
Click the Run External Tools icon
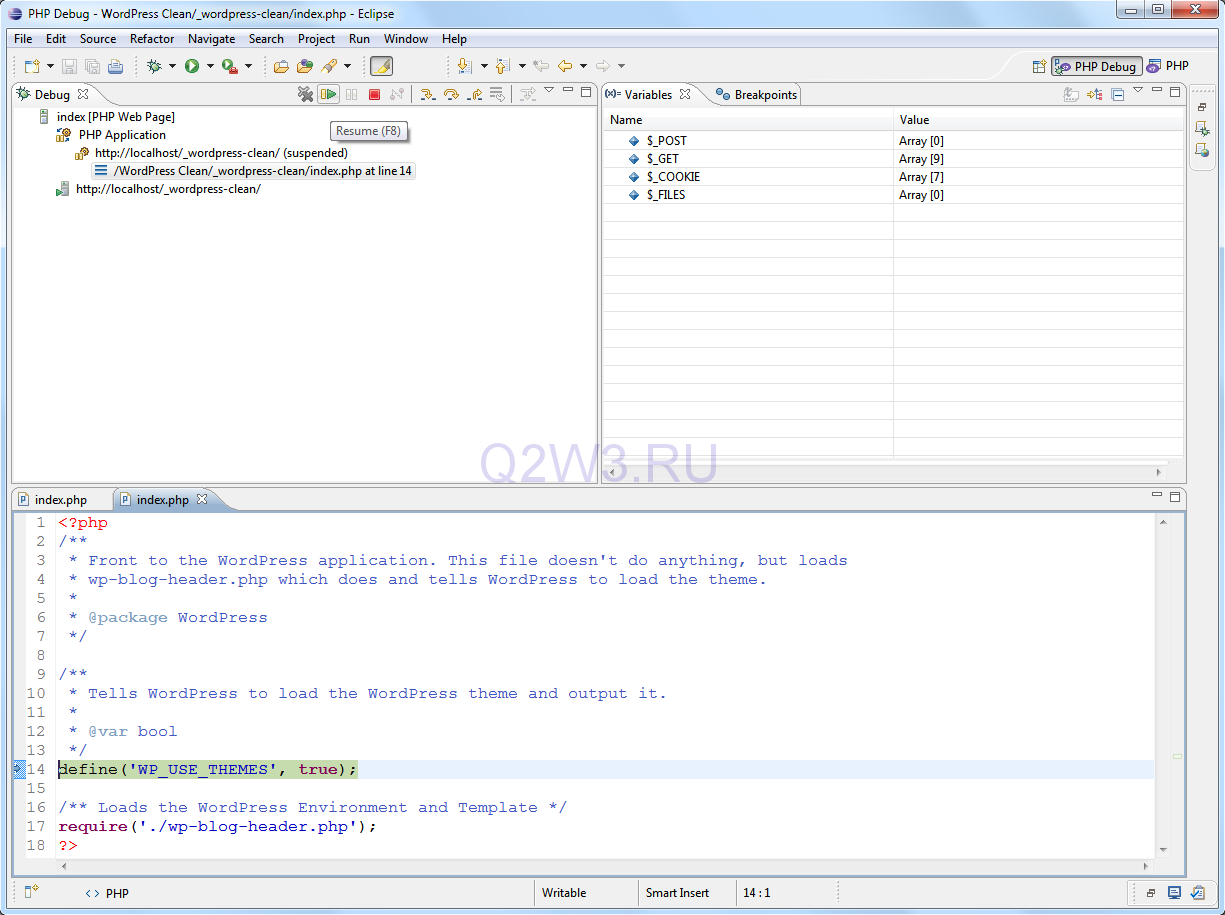click(x=229, y=66)
